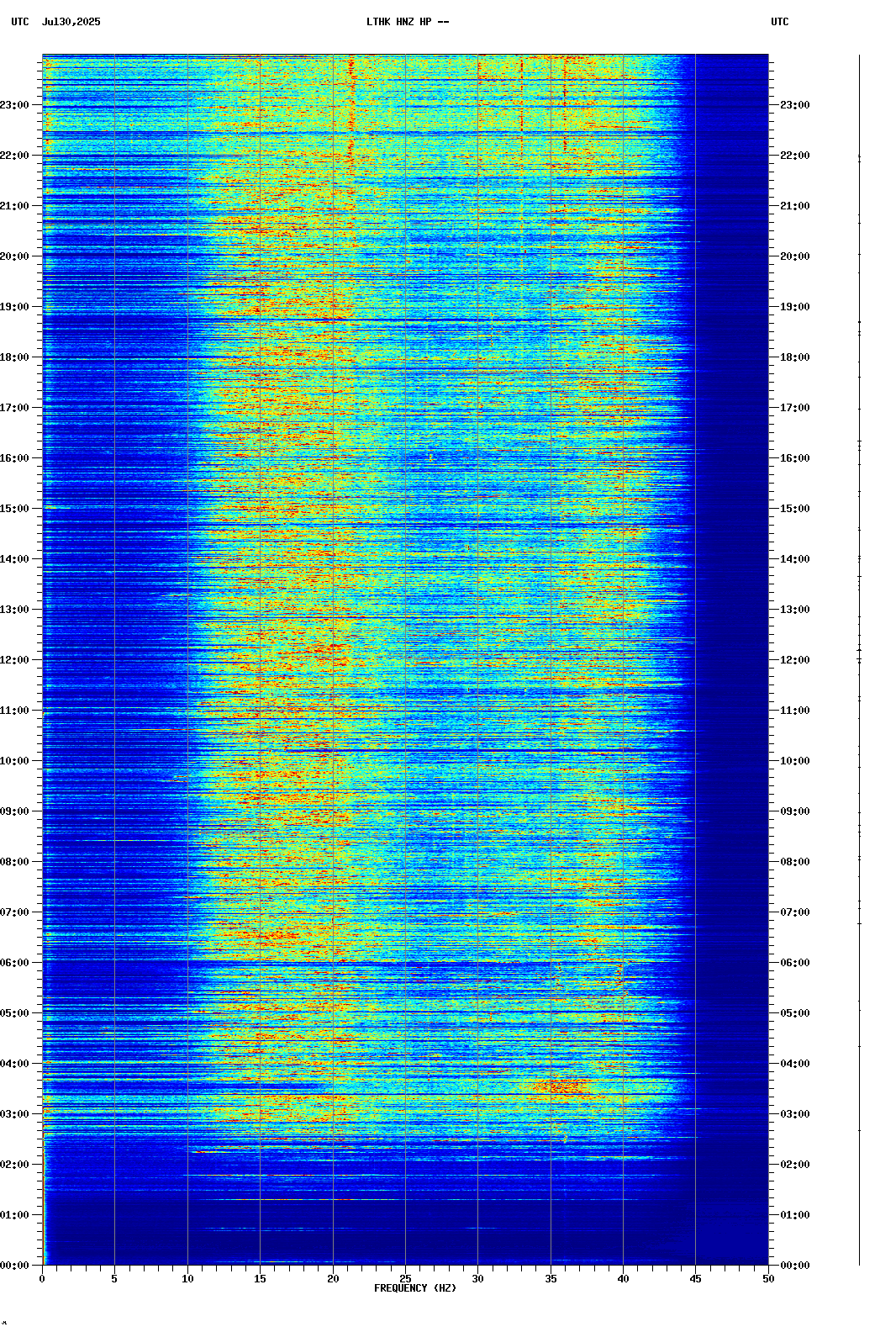896x1332 pixels.
Task: Click 15:00 on the left time axis
Action: [x=14, y=509]
